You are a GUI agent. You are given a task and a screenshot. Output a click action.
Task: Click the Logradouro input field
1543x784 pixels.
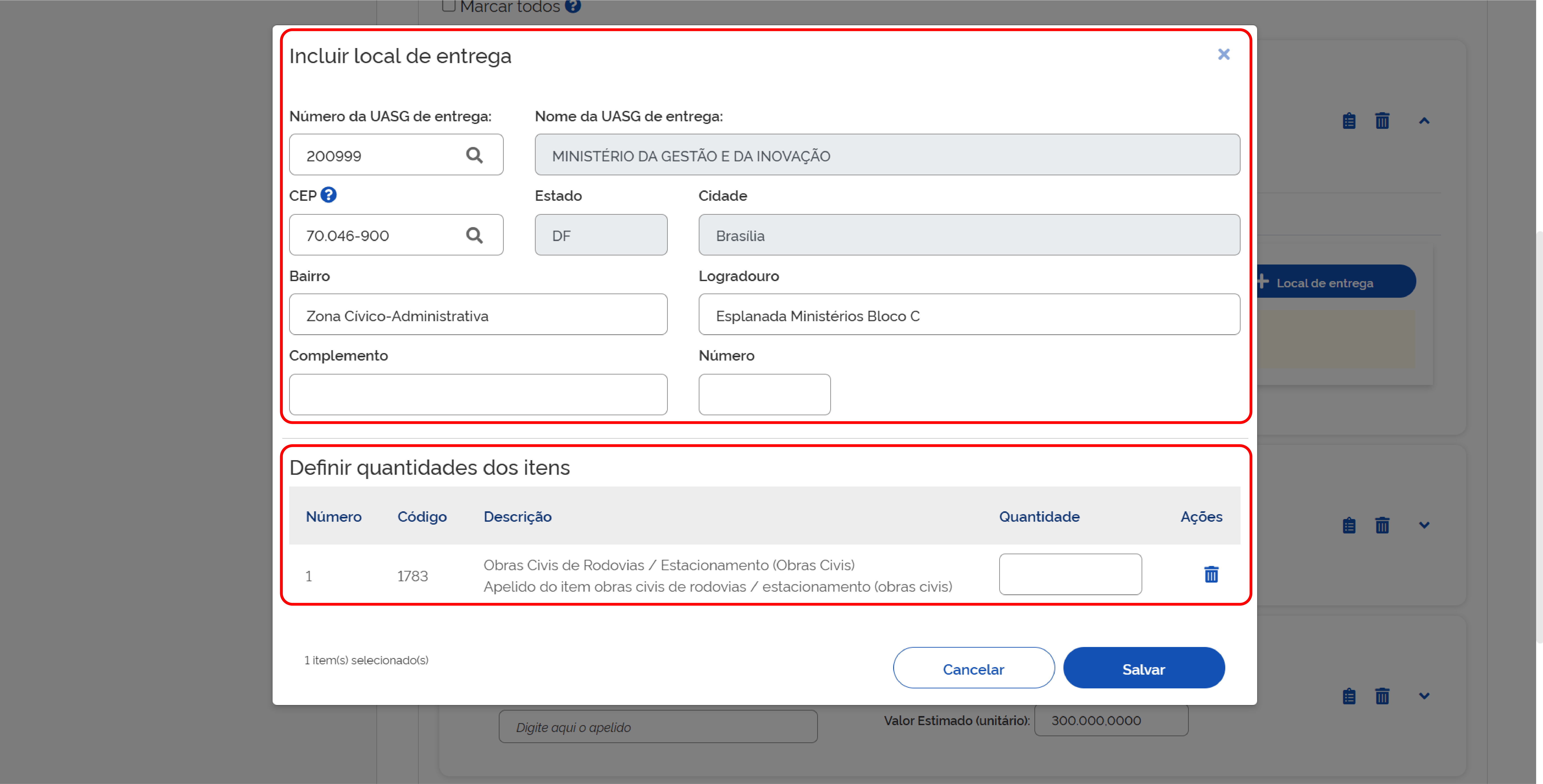click(969, 315)
